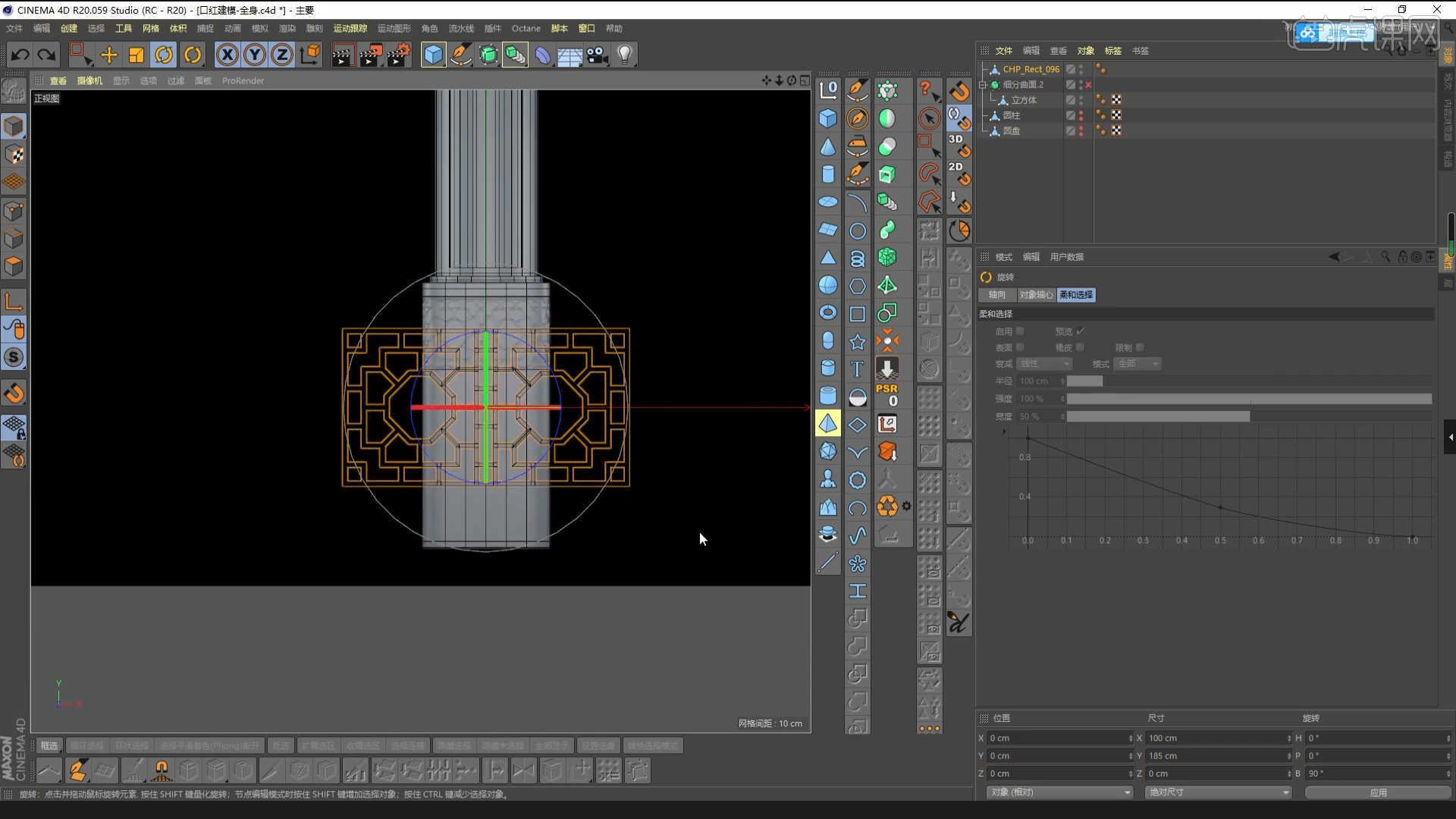Viewport: 1456px width, 819px height.
Task: Open the object manager 标签 menu
Action: pyautogui.click(x=1113, y=51)
